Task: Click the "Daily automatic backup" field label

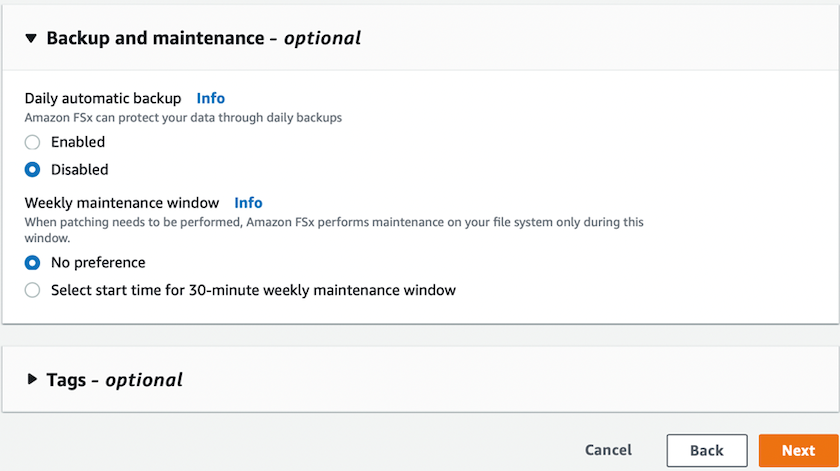Action: pyautogui.click(x=103, y=98)
